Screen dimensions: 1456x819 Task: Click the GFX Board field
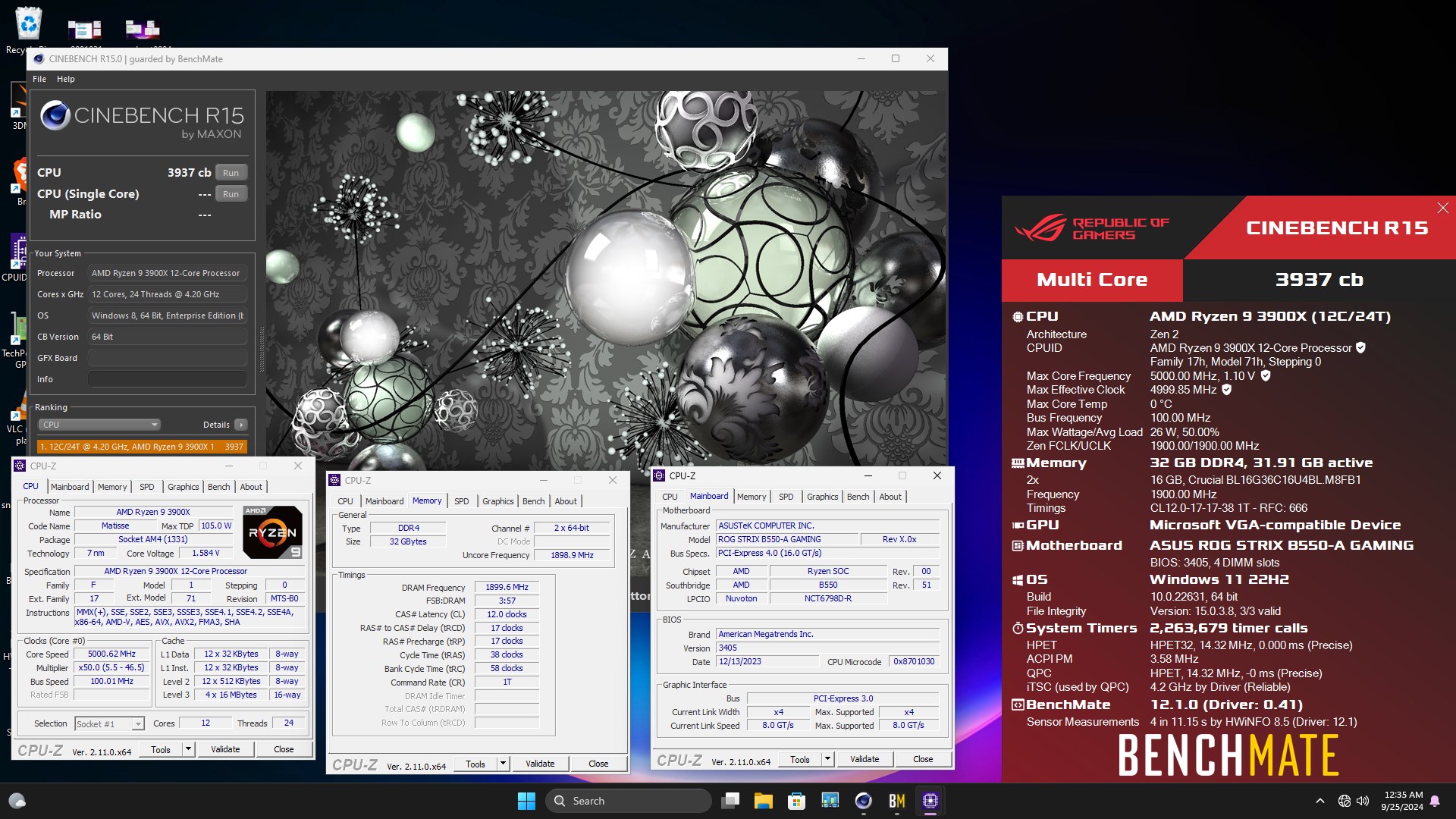pos(168,358)
